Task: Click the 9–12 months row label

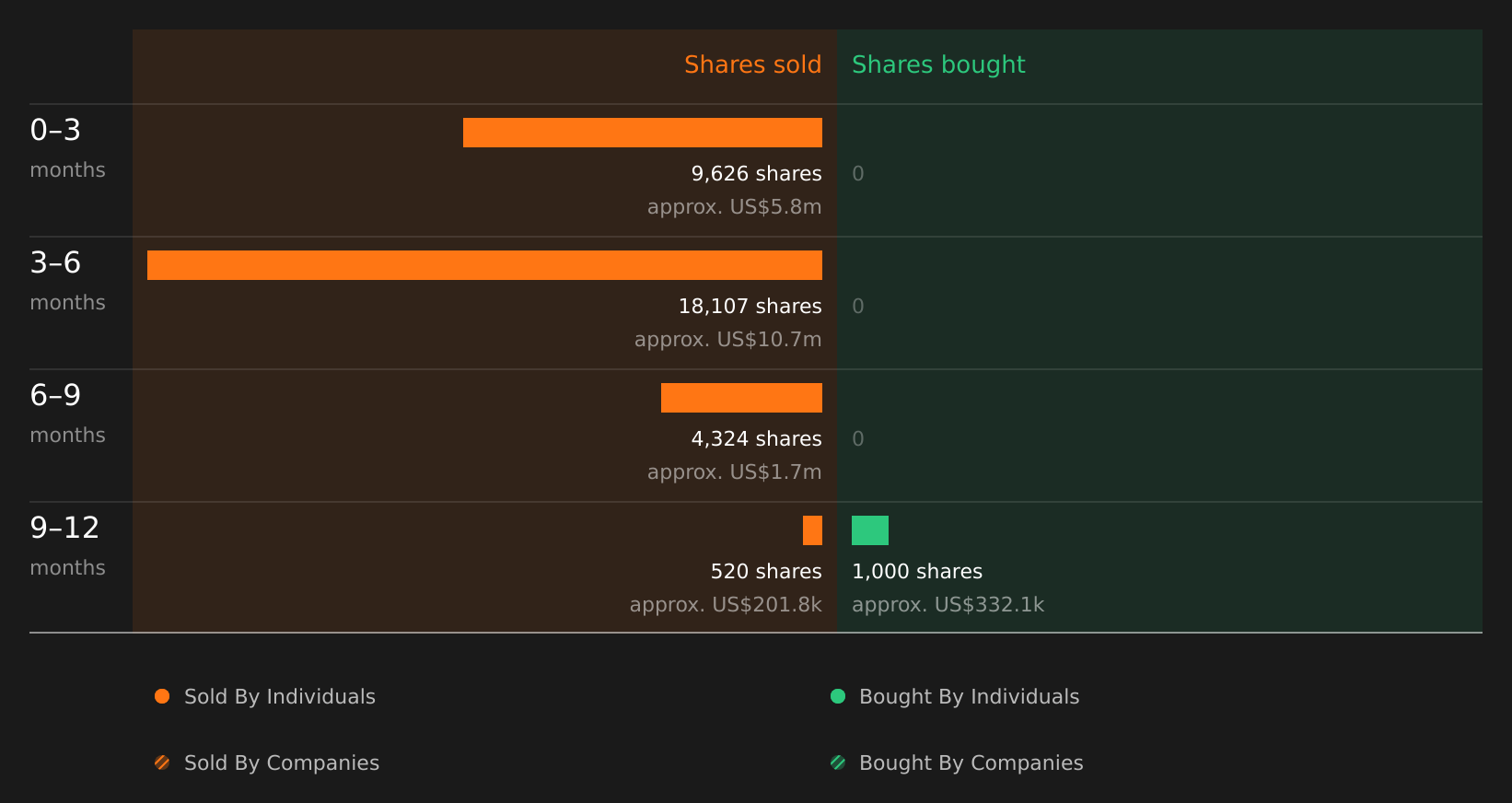Action: [x=67, y=546]
